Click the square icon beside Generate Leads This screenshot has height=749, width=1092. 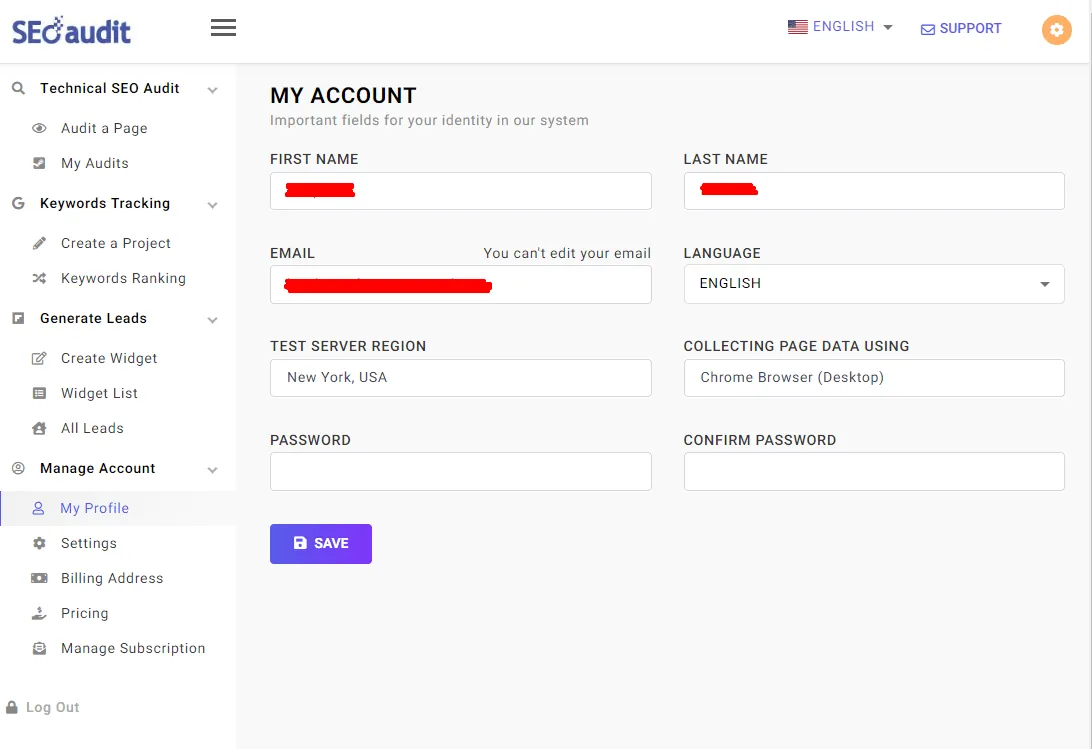coord(19,318)
